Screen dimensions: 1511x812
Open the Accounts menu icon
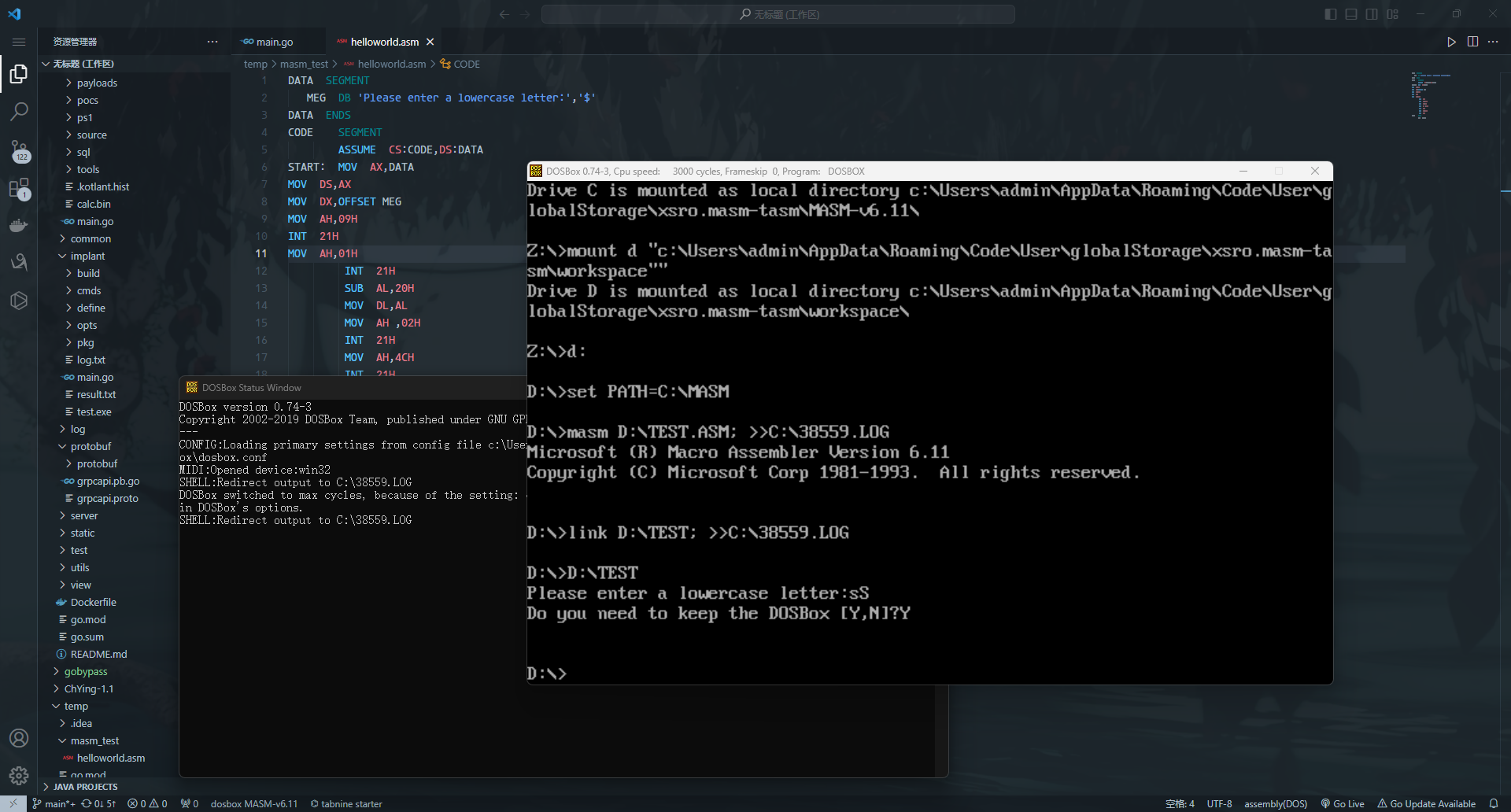point(19,738)
